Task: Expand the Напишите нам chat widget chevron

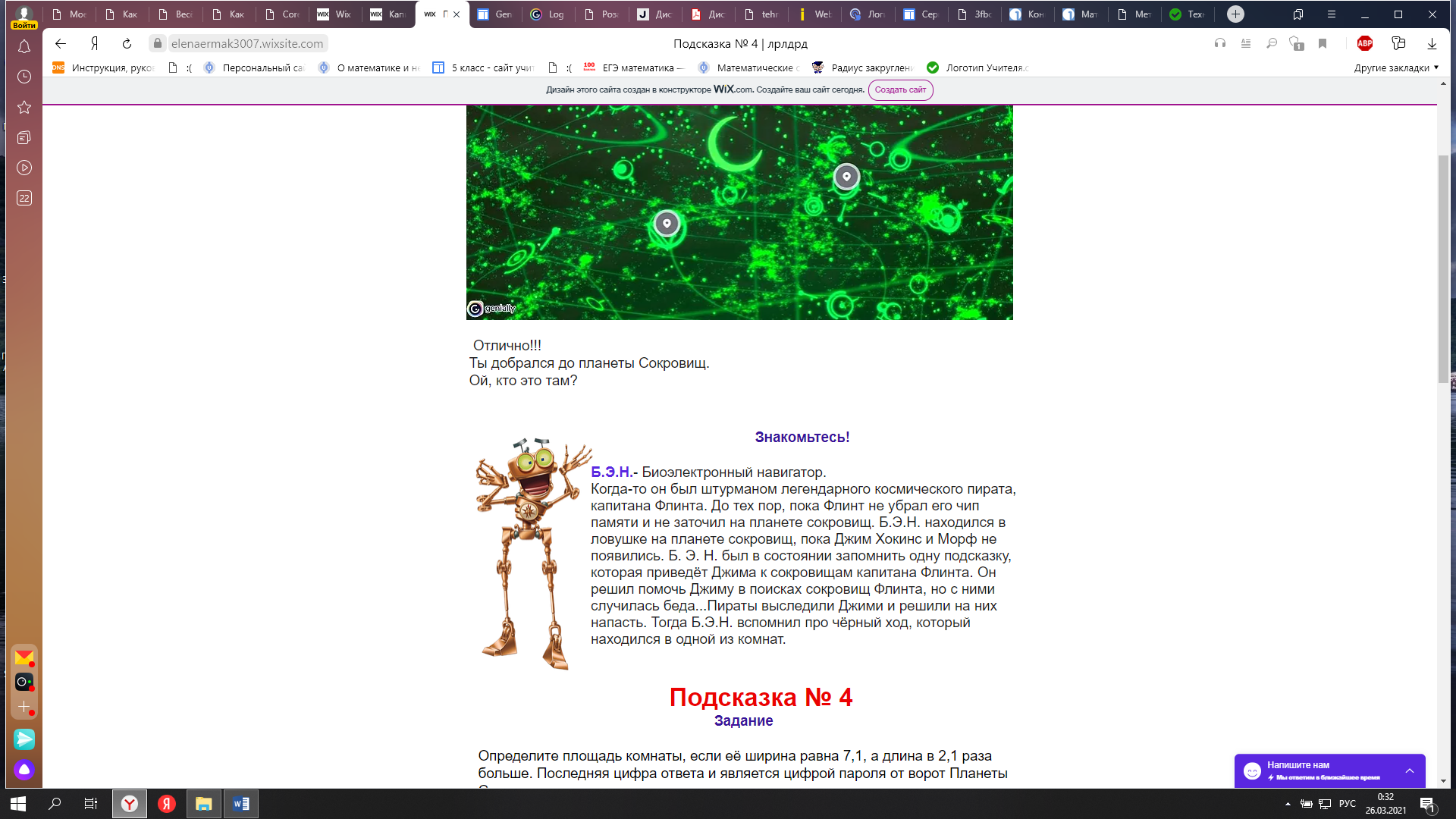Action: (x=1410, y=771)
